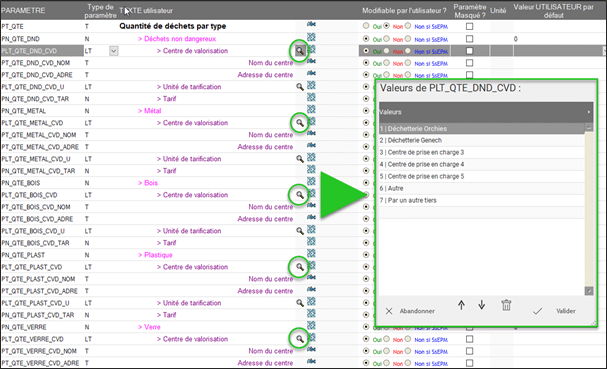The height and width of the screenshot is (369, 607).
Task: Select Oui radio on PLT_QTE_VERRE_CVD row
Action: click(x=366, y=339)
